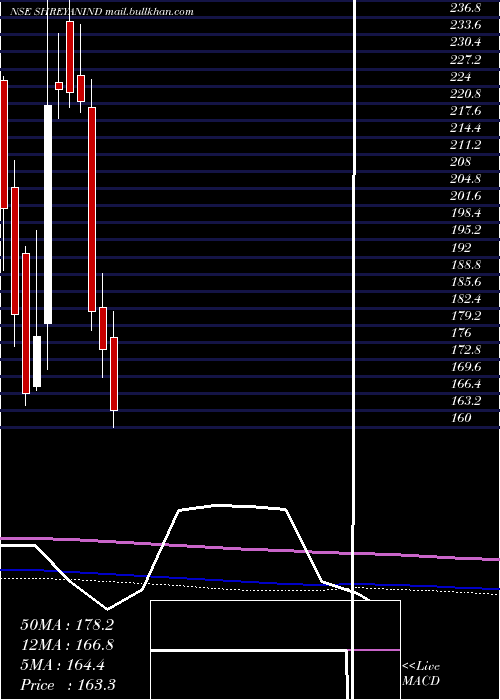Click the blue moving average line
This screenshot has height=700, width=500.
coord(250,580)
